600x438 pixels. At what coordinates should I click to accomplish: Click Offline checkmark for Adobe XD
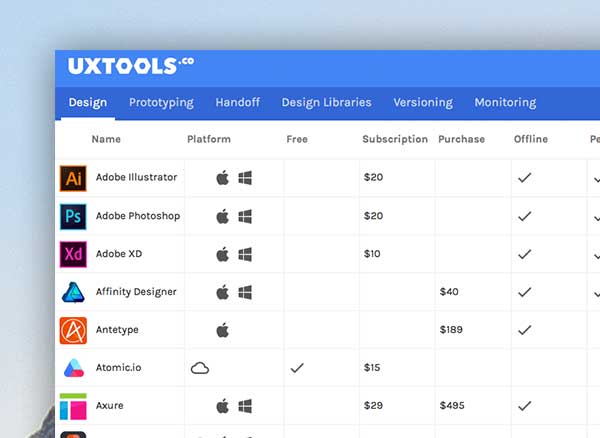point(525,254)
